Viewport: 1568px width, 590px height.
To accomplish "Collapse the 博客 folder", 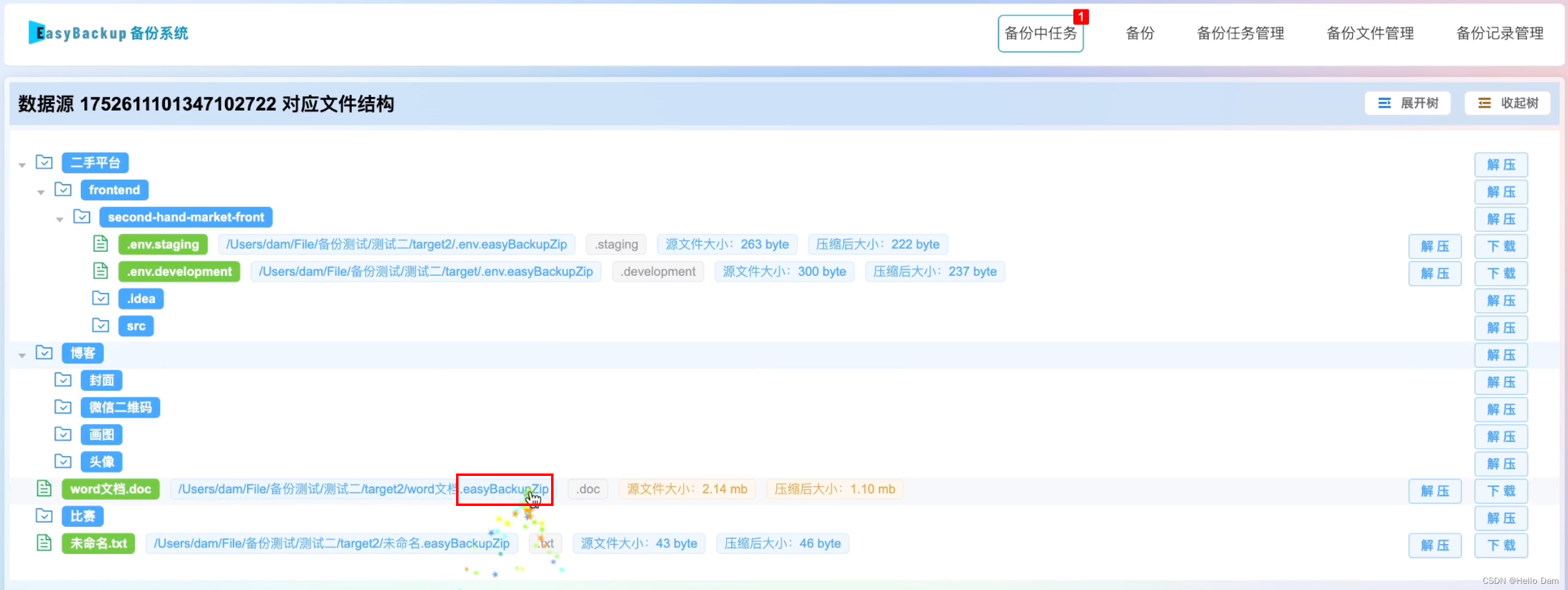I will [x=22, y=355].
